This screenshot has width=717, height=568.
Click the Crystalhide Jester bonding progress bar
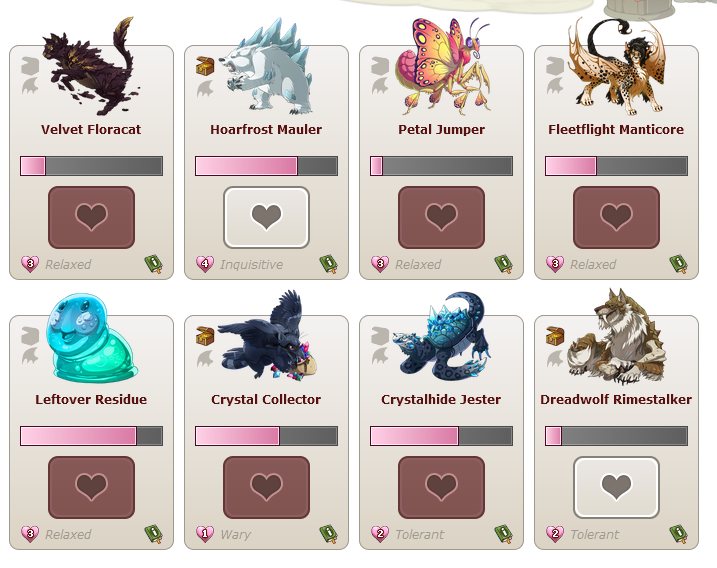[441, 436]
